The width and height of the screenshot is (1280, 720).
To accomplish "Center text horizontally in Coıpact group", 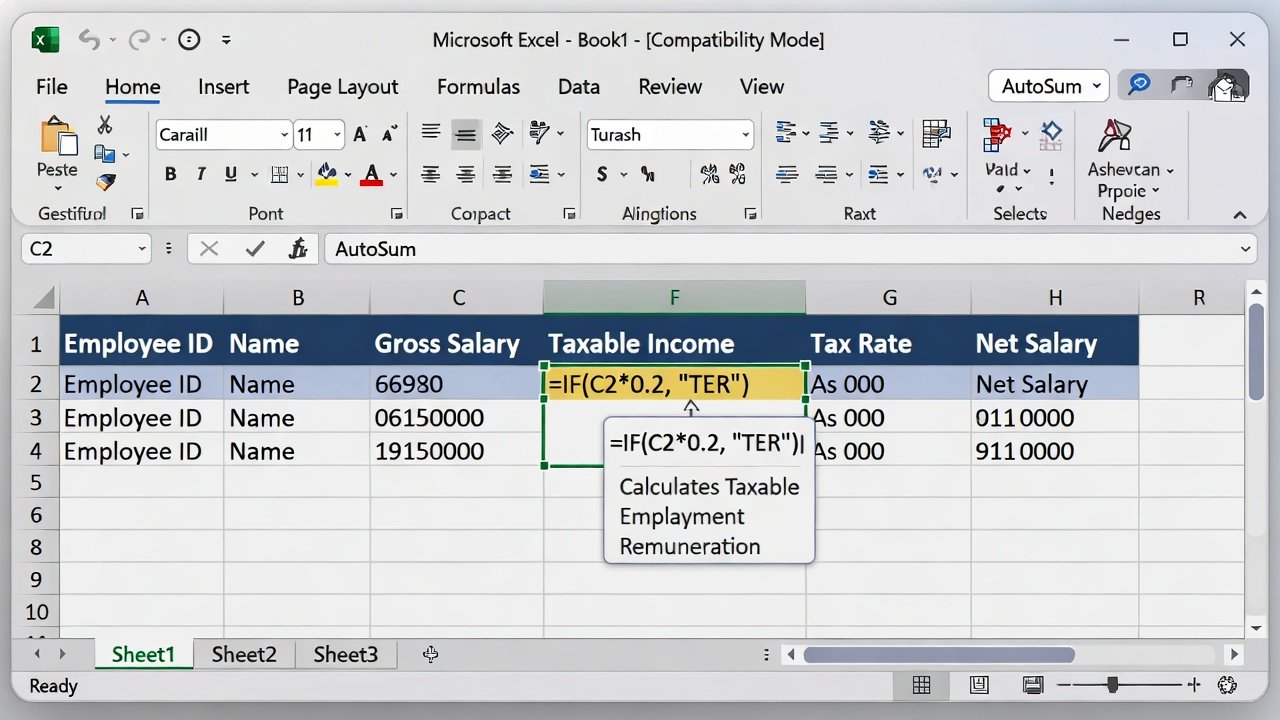I will pyautogui.click(x=465, y=174).
